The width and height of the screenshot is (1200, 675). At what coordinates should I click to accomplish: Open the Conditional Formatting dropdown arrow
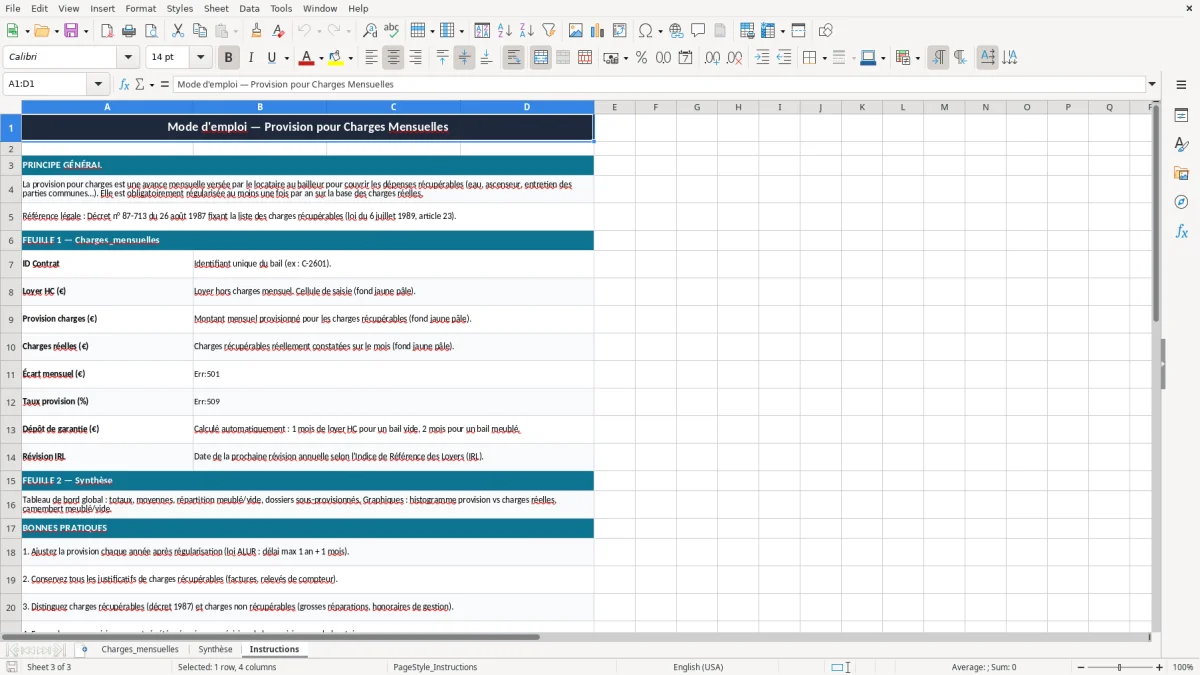[x=917, y=58]
